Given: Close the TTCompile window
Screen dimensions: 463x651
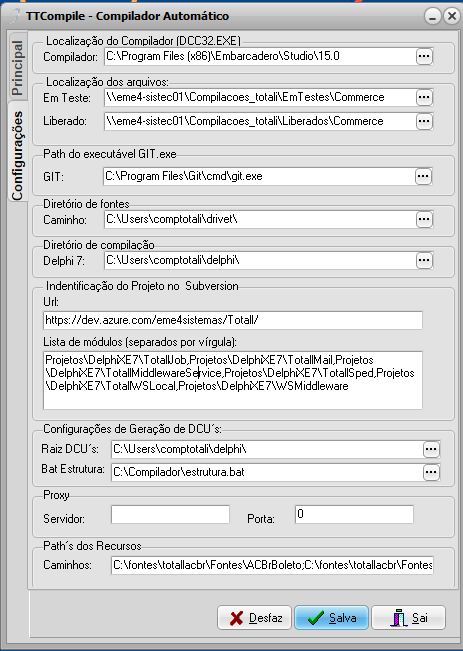Looking at the screenshot, I should point(451,16).
